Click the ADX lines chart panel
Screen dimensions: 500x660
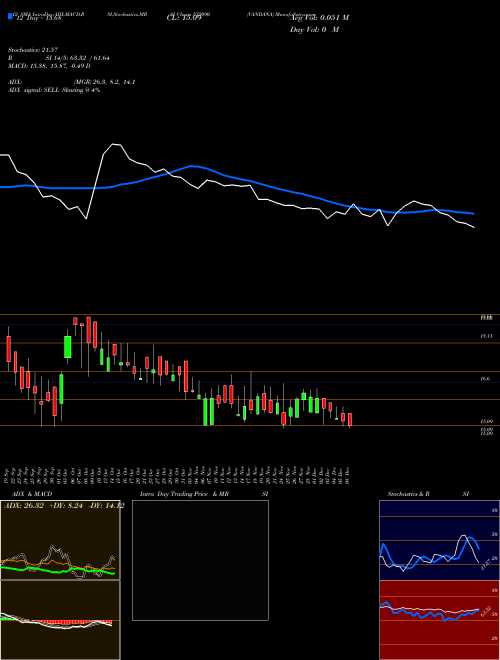point(60,540)
